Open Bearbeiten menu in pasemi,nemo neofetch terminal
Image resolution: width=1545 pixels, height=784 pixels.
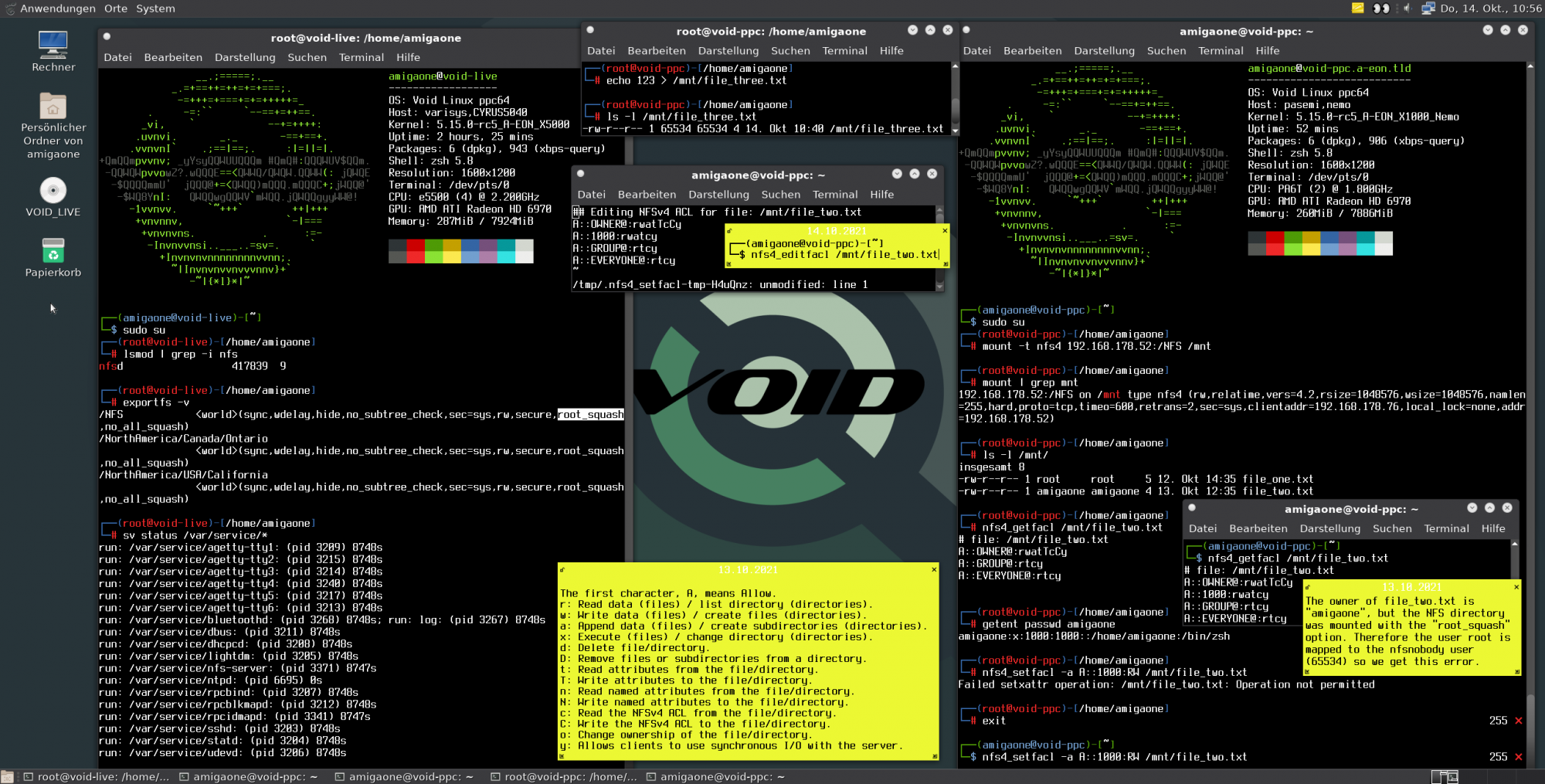point(1032,51)
